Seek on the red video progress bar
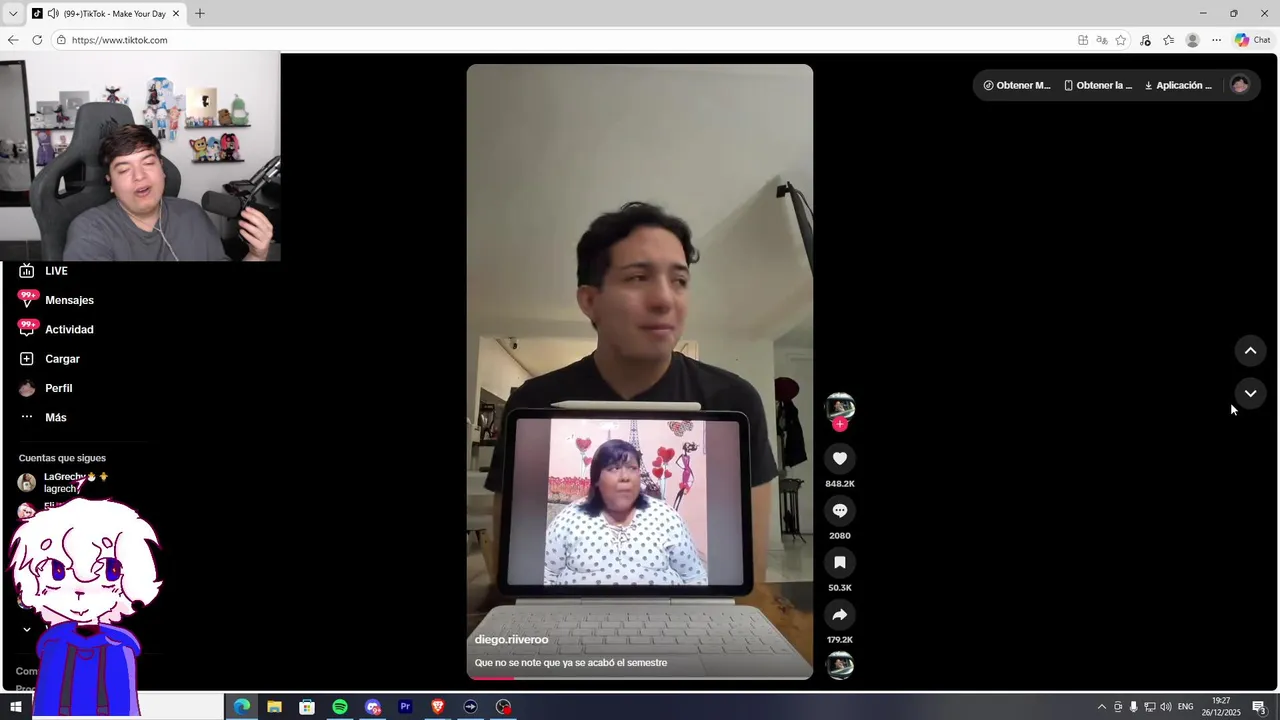The image size is (1280, 720). 640,678
